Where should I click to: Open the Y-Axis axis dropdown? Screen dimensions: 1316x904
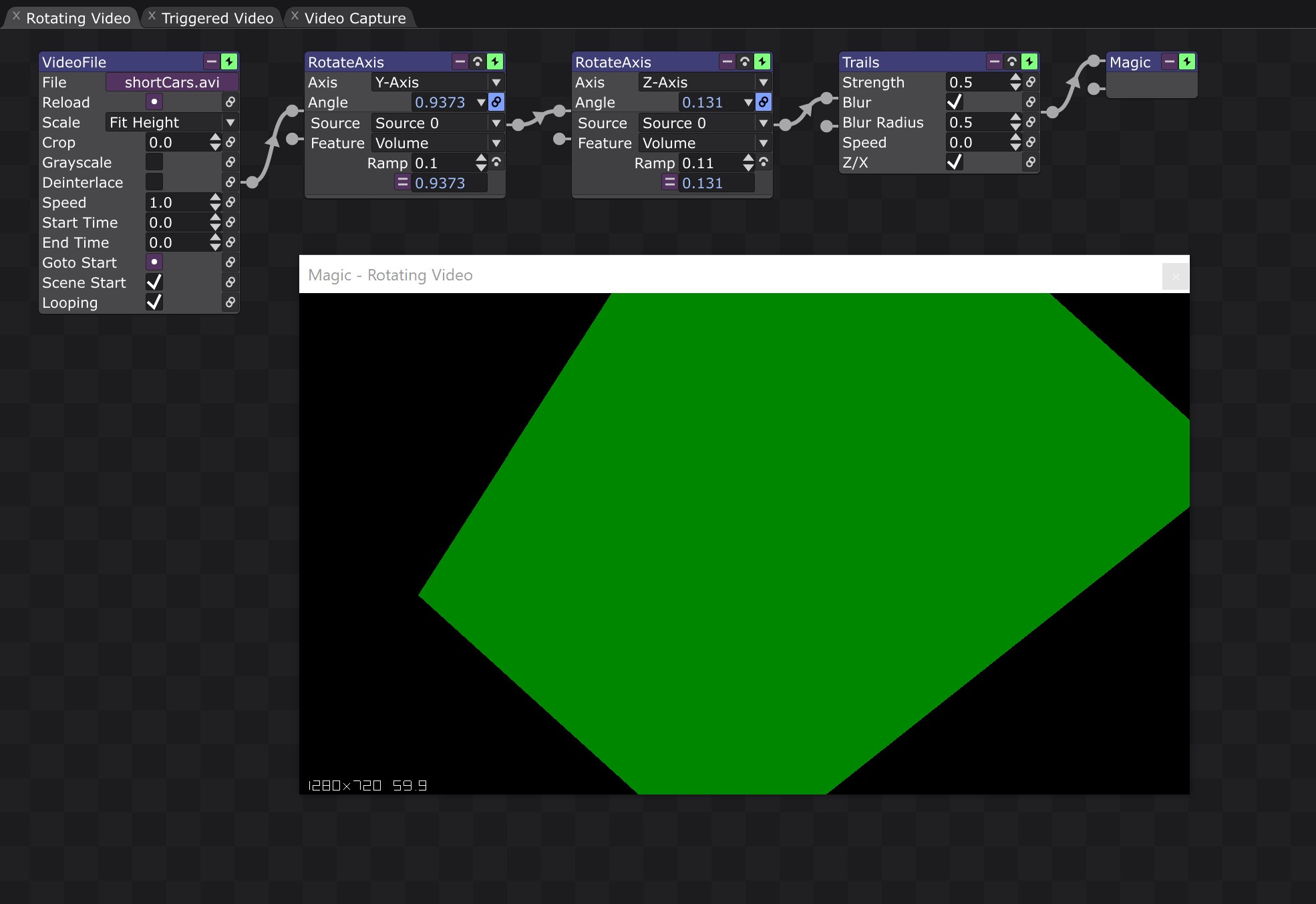click(438, 82)
